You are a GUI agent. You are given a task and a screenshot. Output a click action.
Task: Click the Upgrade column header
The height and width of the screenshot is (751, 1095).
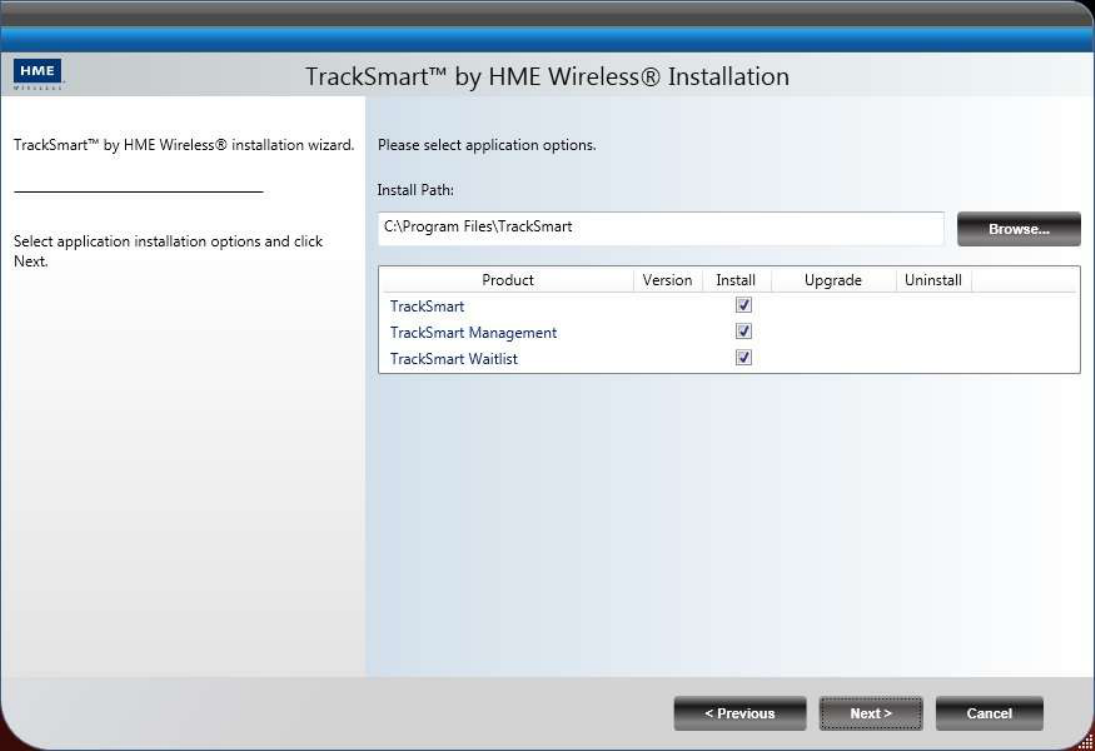click(833, 280)
